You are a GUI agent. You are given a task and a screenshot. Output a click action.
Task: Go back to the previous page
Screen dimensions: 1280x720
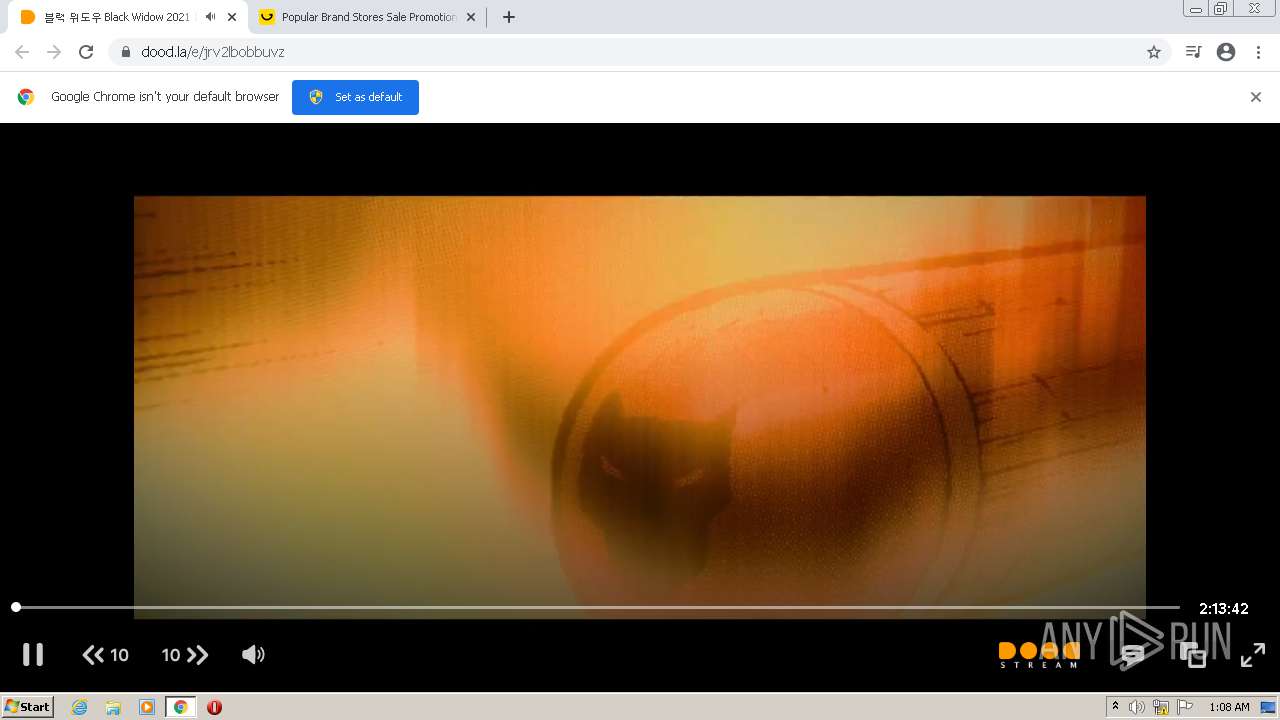22,52
